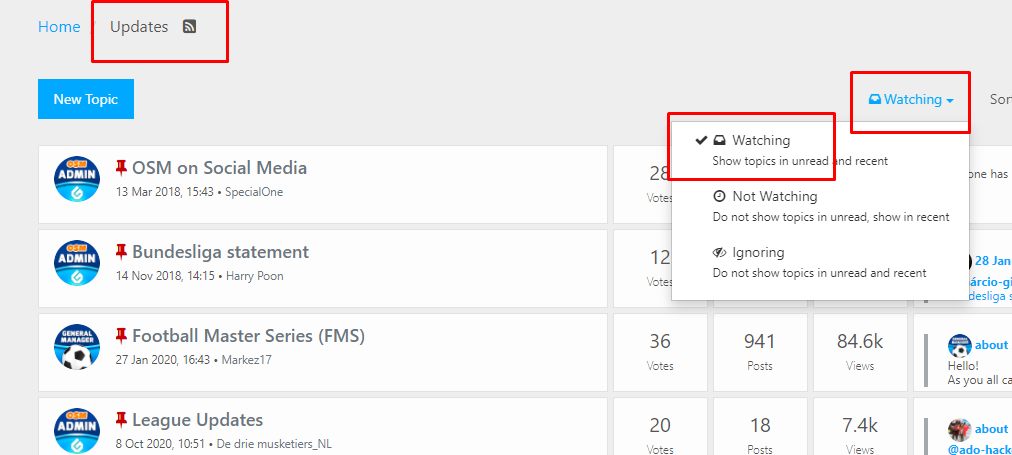The height and width of the screenshot is (455, 1012).
Task: Click the soccer ball avatar in Football Master Series last post
Action: click(959, 346)
